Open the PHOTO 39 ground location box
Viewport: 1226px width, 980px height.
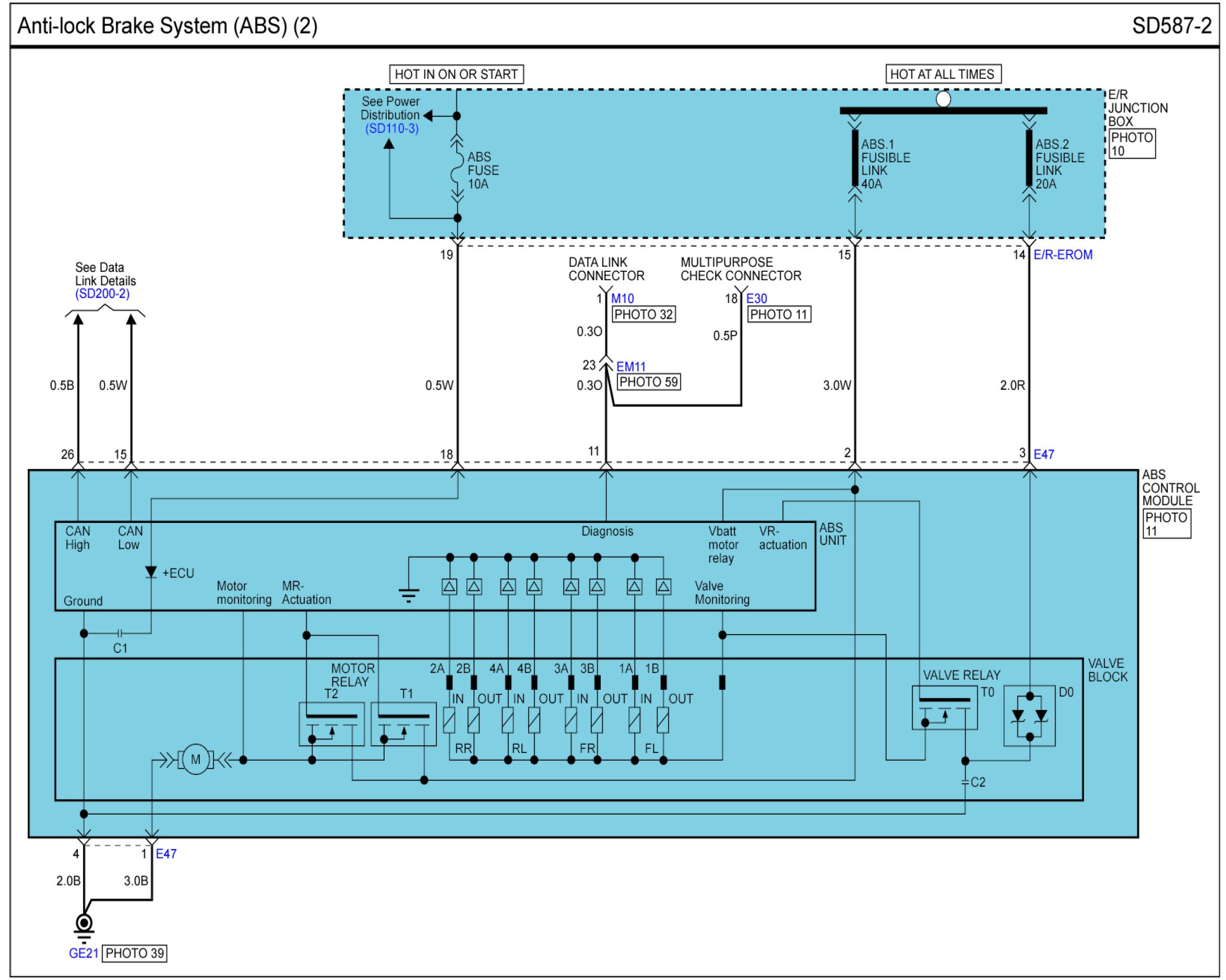tap(135, 953)
